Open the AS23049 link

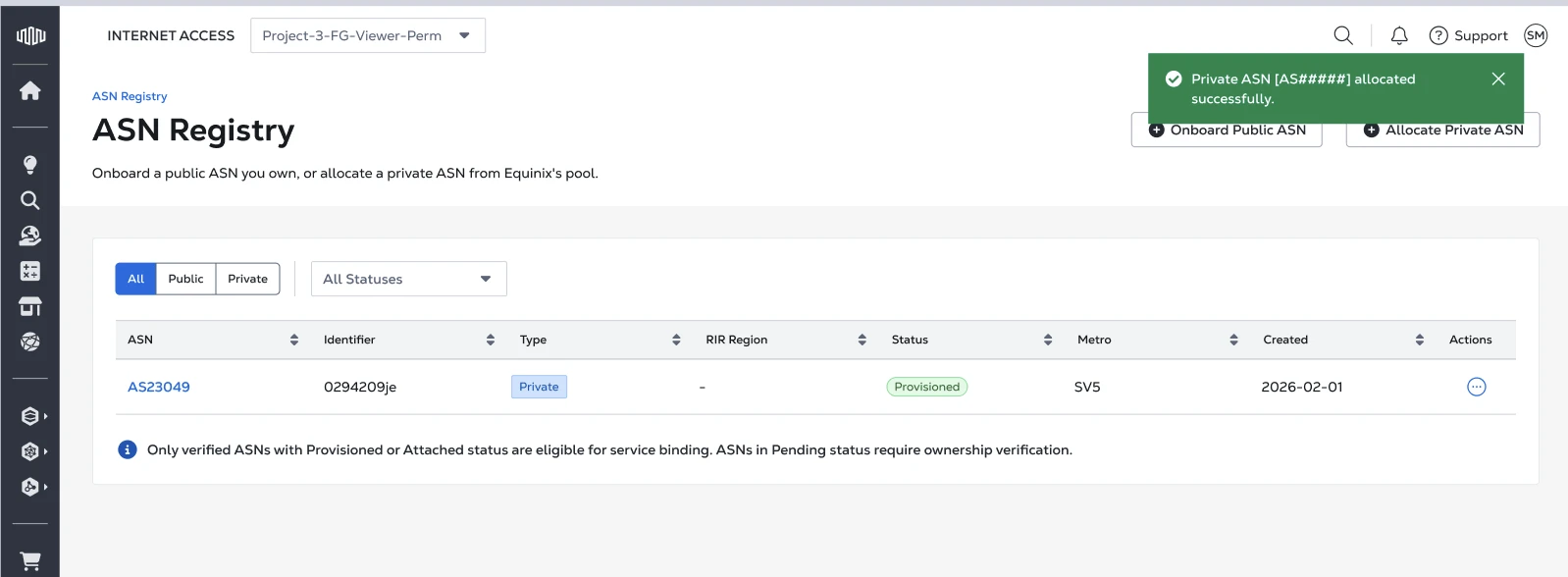click(x=159, y=387)
